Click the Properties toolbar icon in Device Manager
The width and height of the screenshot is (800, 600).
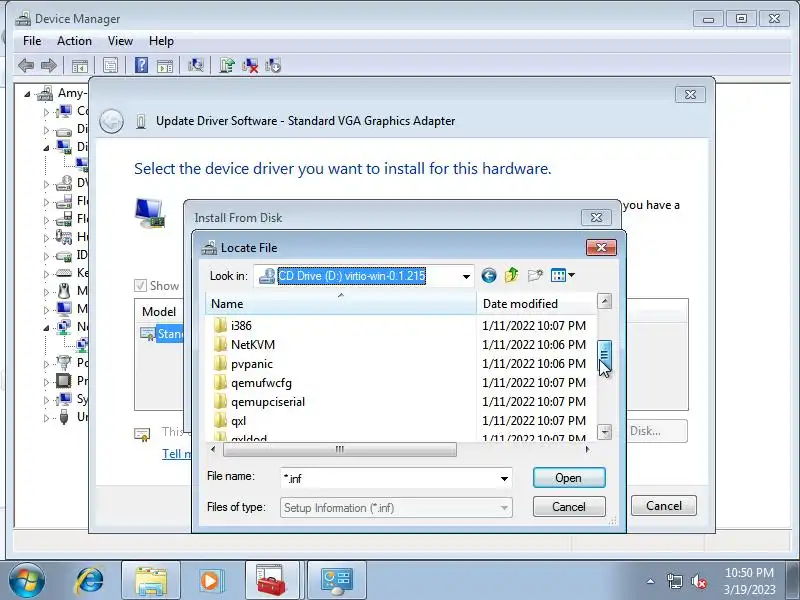tap(110, 65)
